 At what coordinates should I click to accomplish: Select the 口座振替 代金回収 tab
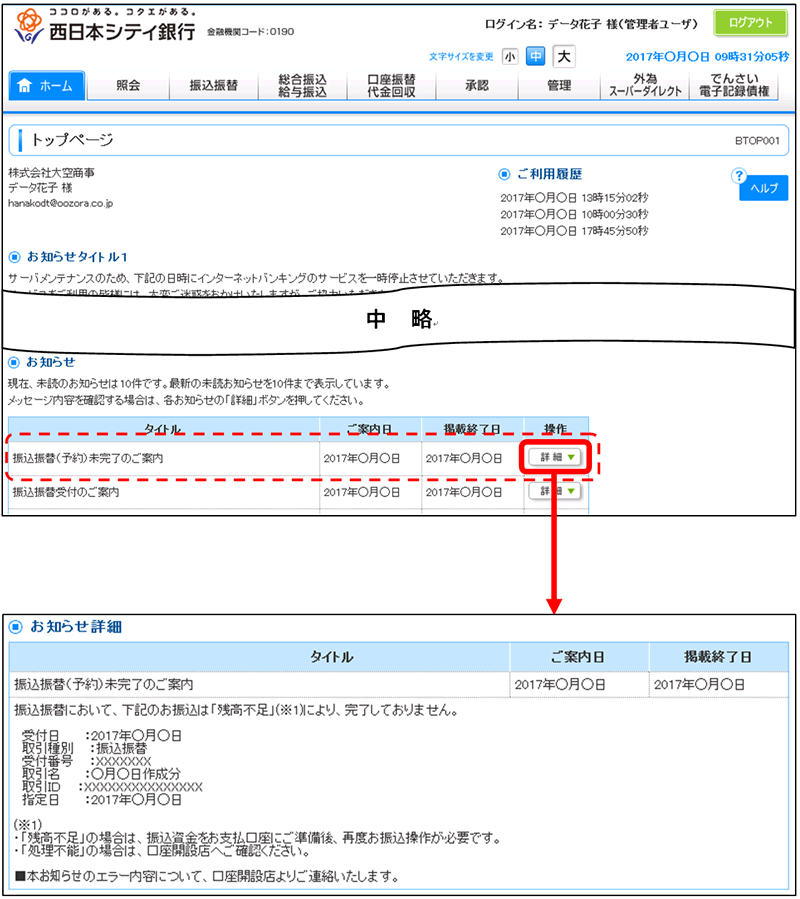click(x=391, y=86)
